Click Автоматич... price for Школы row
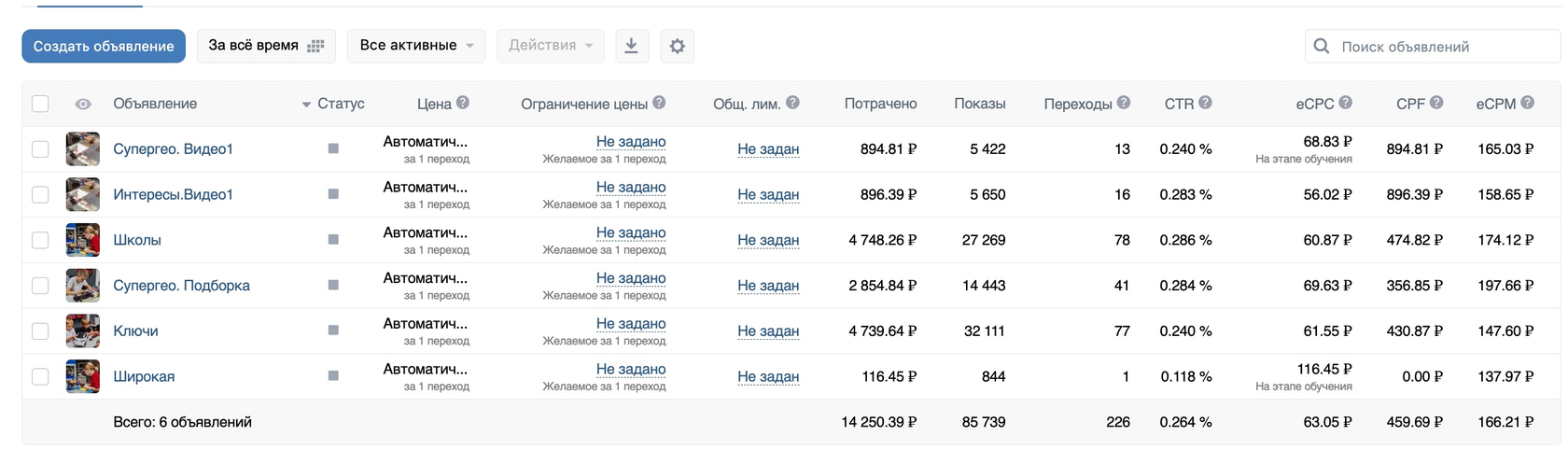Screen dimensions: 1568x450 pos(426,232)
